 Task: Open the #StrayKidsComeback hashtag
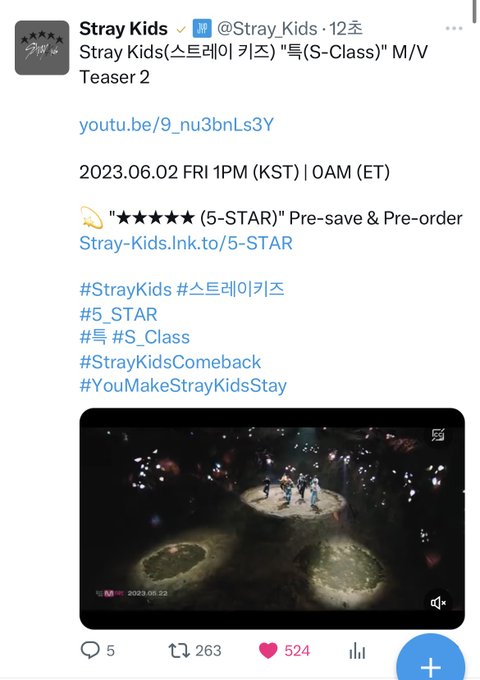[170, 362]
